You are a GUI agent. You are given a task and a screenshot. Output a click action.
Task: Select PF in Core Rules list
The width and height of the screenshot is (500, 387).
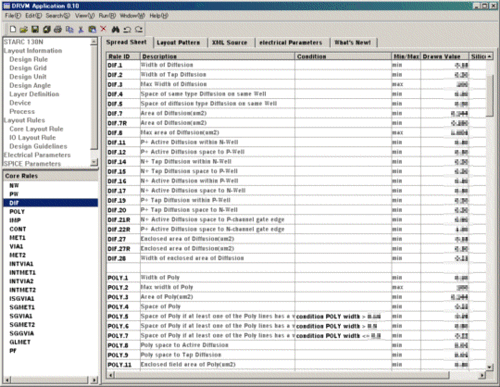[13, 350]
